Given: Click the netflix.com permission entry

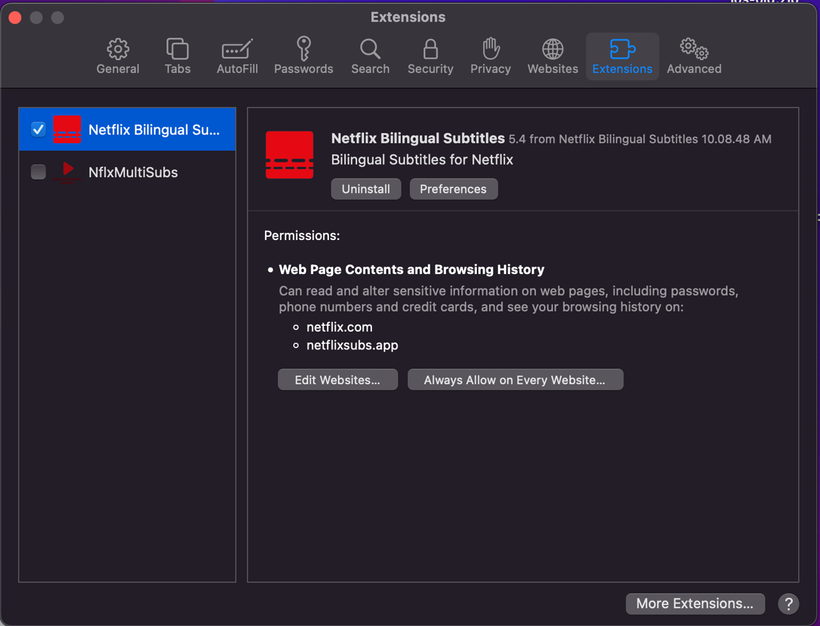Looking at the screenshot, I should [x=339, y=327].
